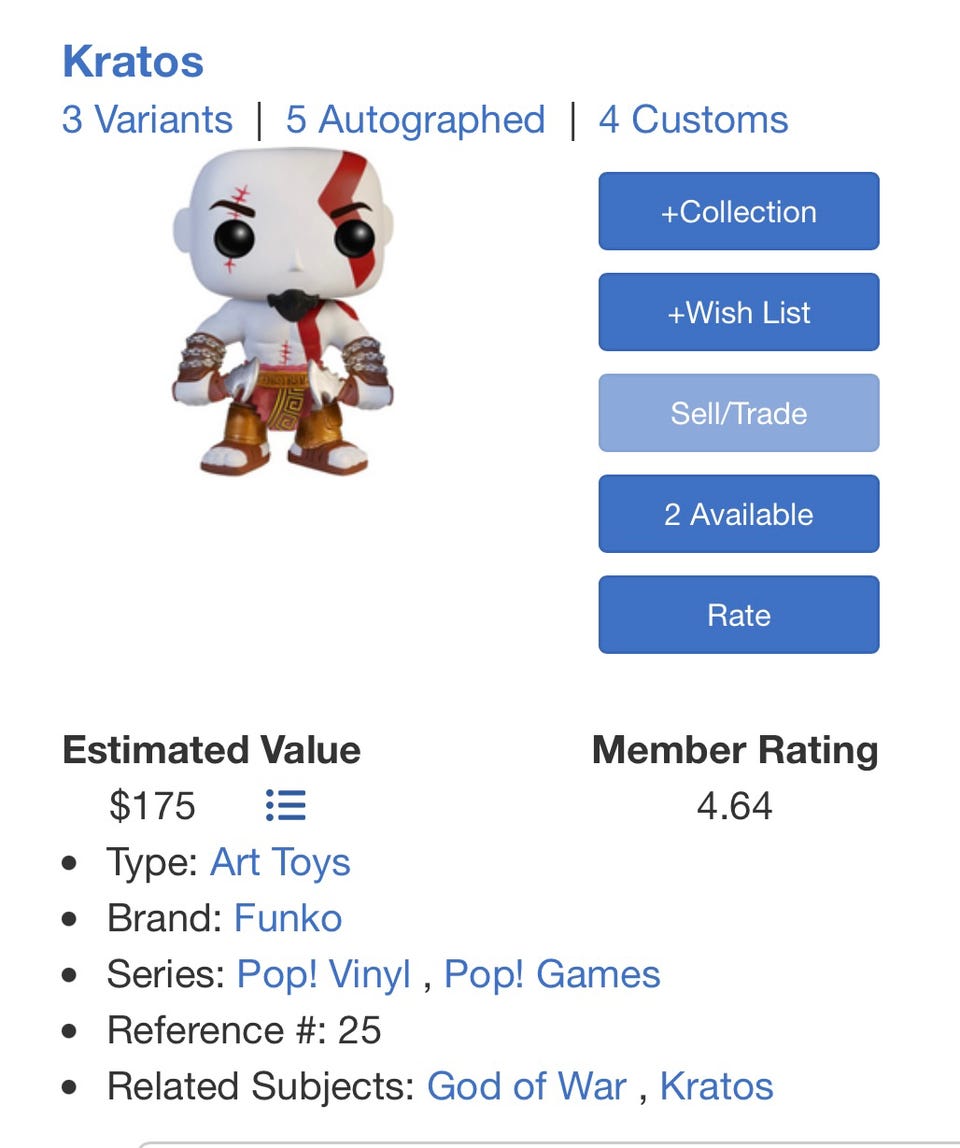The height and width of the screenshot is (1148, 960).
Task: Add Kratos to Wish List
Action: point(739,313)
